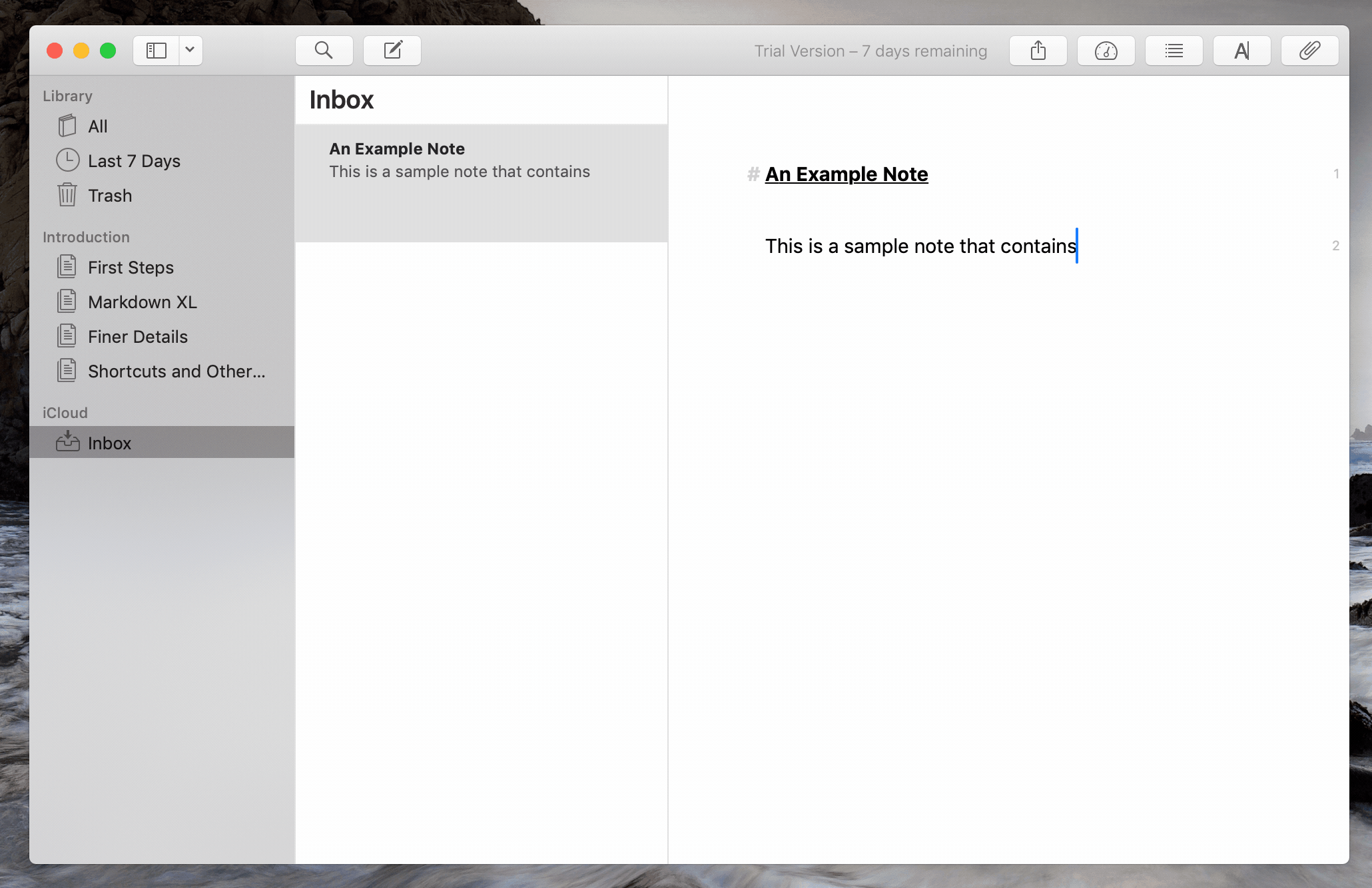Create a new sheet with compose icon
1372x888 pixels.
(x=392, y=51)
